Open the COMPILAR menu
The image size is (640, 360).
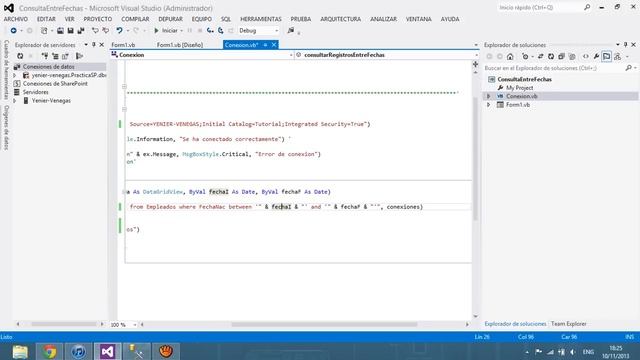coord(135,19)
